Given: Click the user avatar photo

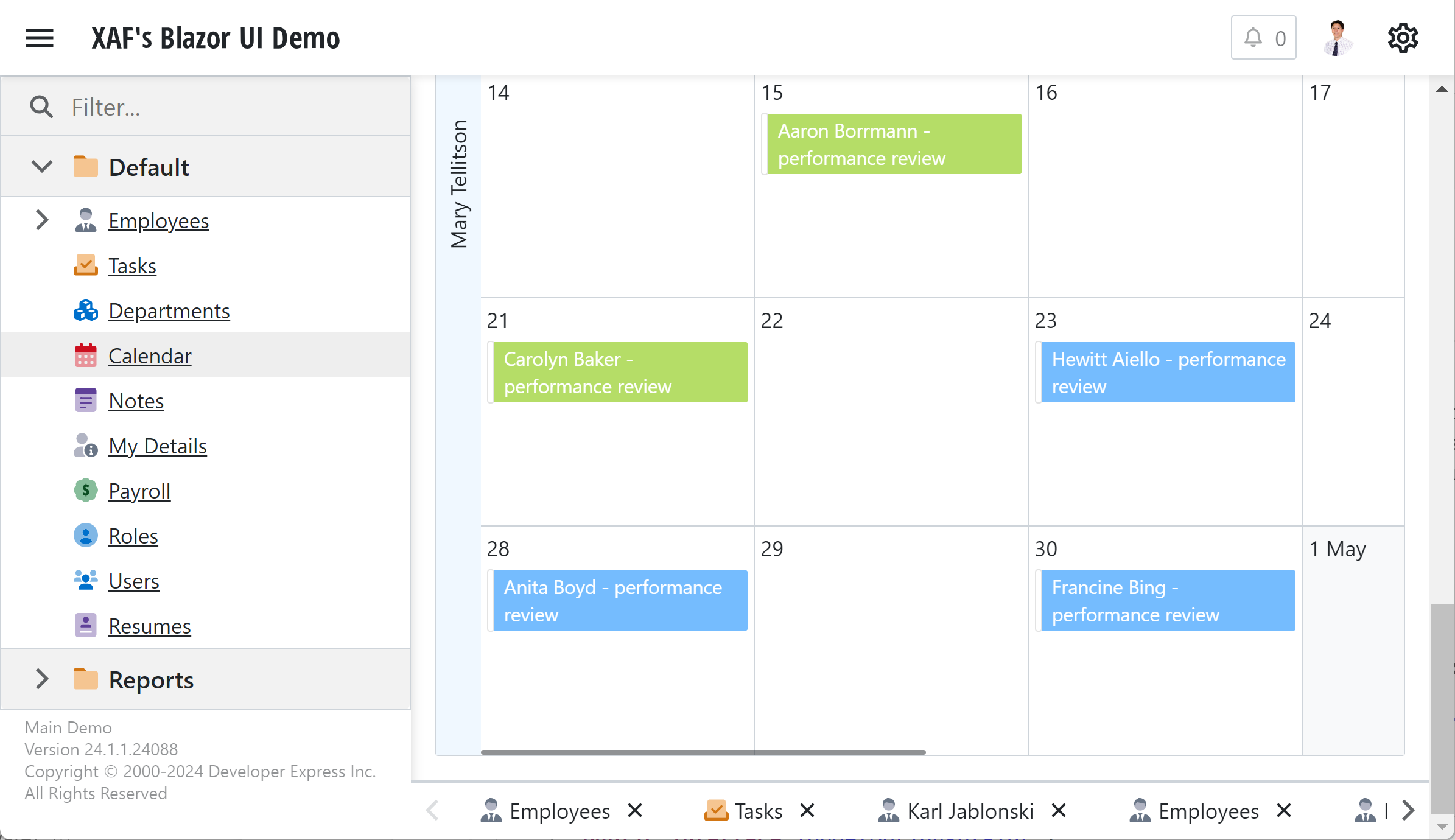Looking at the screenshot, I should coord(1337,38).
